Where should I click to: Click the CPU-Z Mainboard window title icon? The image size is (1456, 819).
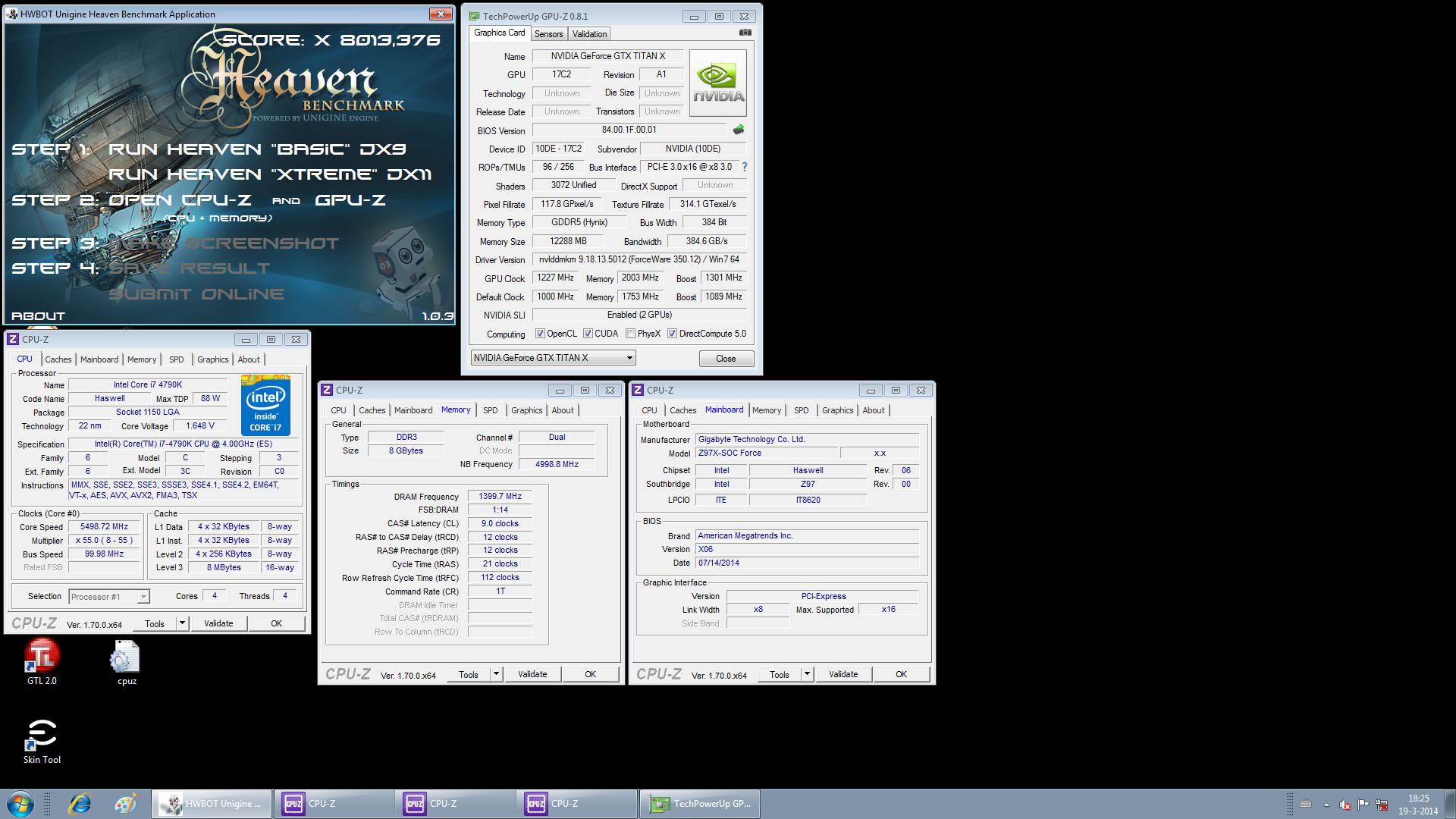tap(638, 390)
